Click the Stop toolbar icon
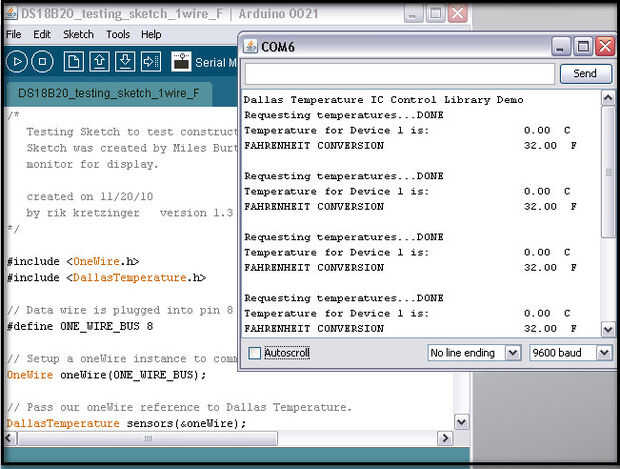 click(42, 62)
